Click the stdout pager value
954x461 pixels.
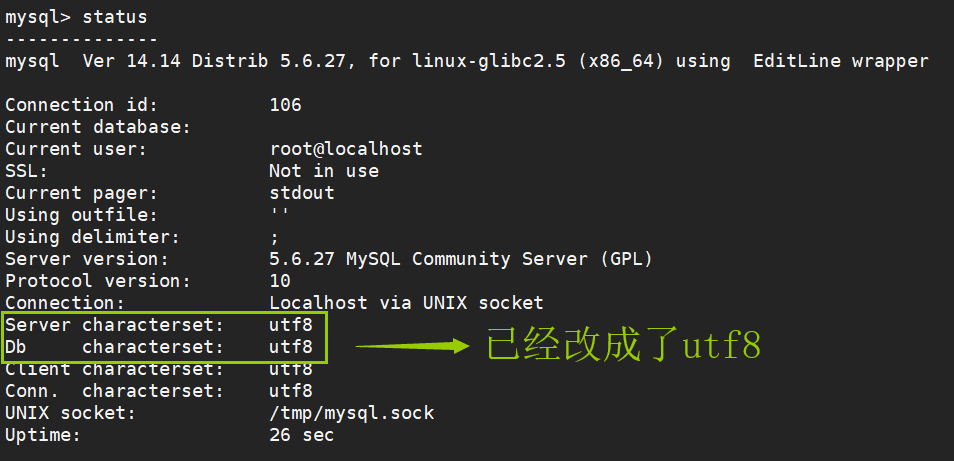302,193
